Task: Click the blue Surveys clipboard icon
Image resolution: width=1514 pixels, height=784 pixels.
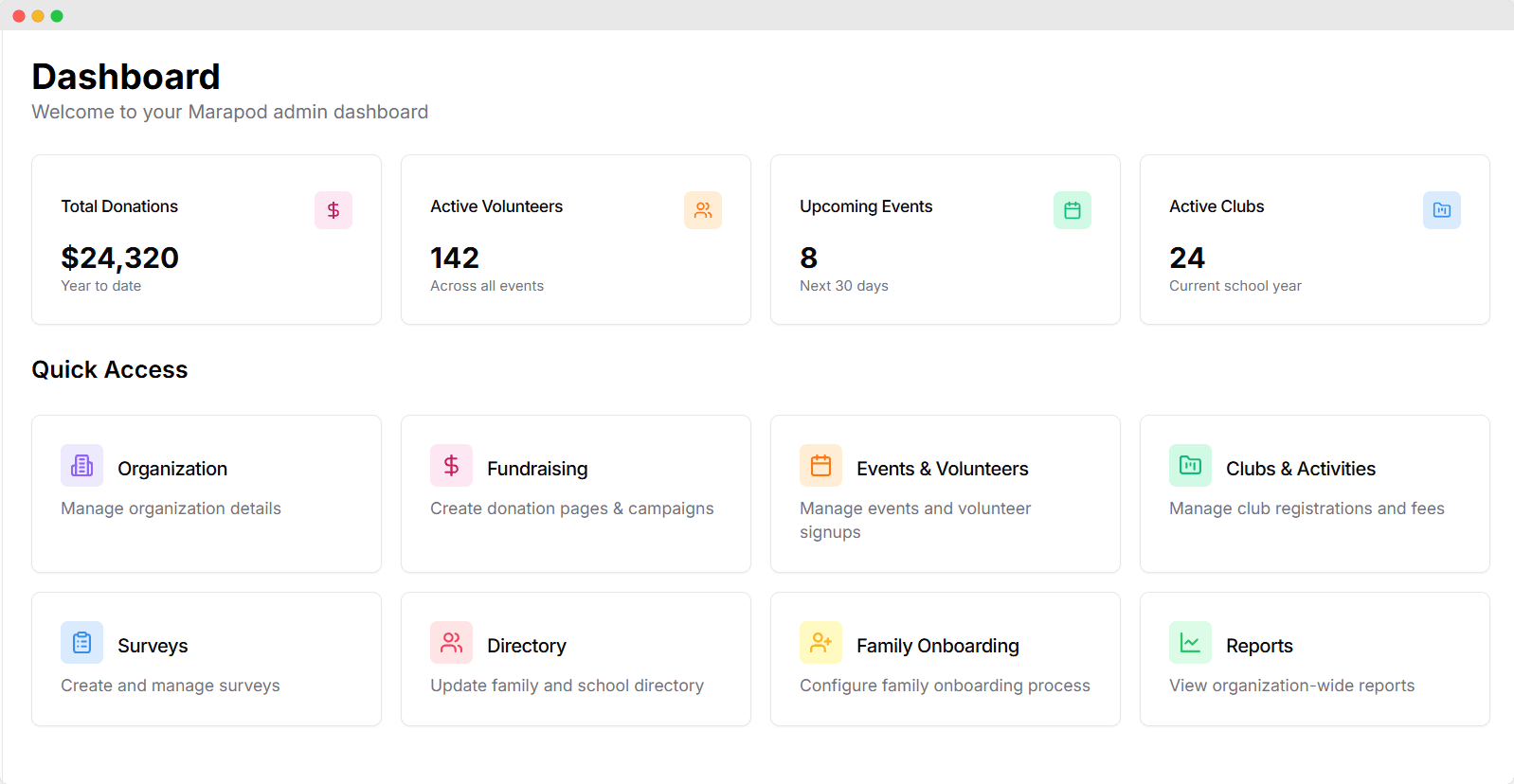Action: 82,642
